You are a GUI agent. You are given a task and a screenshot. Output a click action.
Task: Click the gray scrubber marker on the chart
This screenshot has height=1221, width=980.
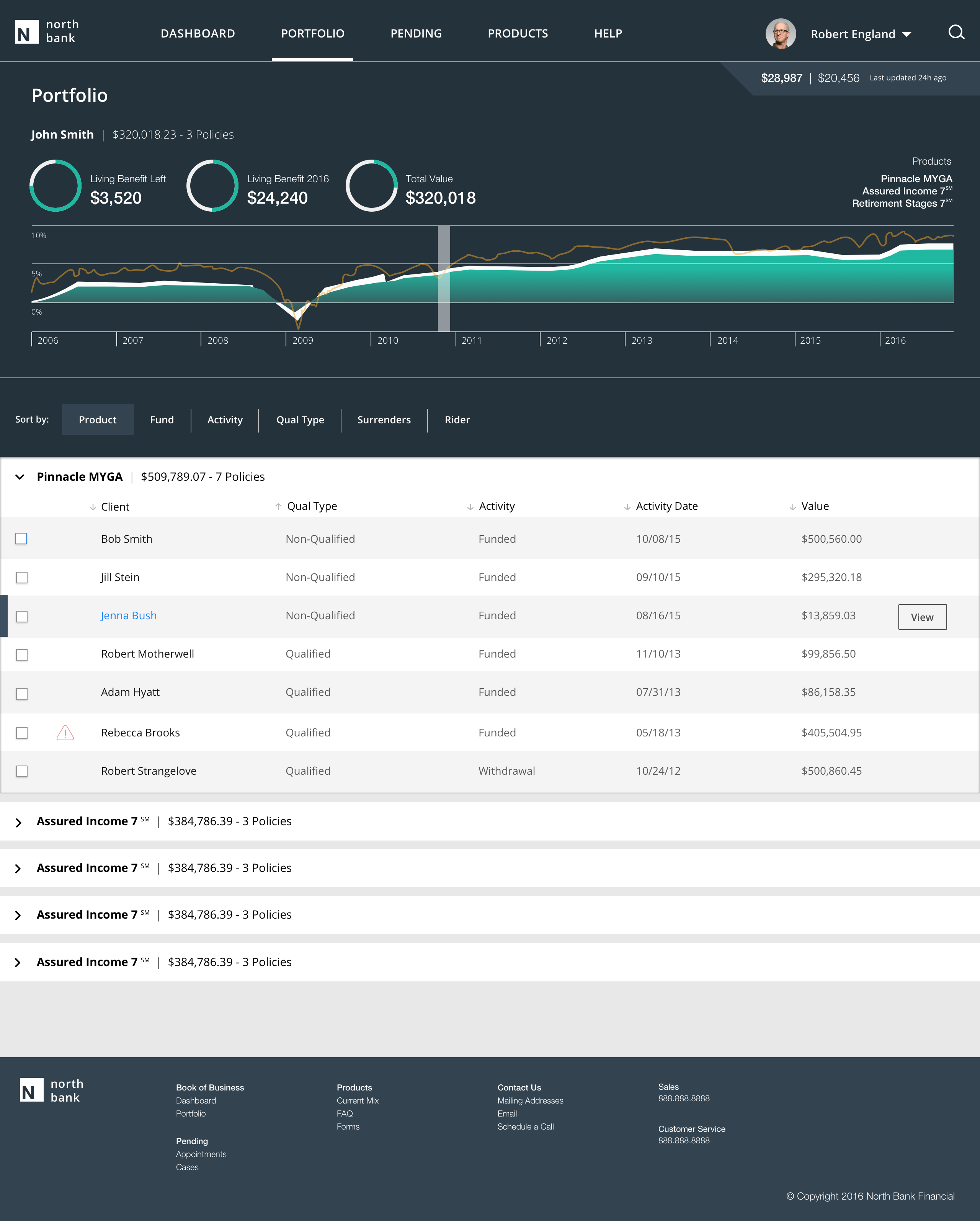click(x=444, y=277)
